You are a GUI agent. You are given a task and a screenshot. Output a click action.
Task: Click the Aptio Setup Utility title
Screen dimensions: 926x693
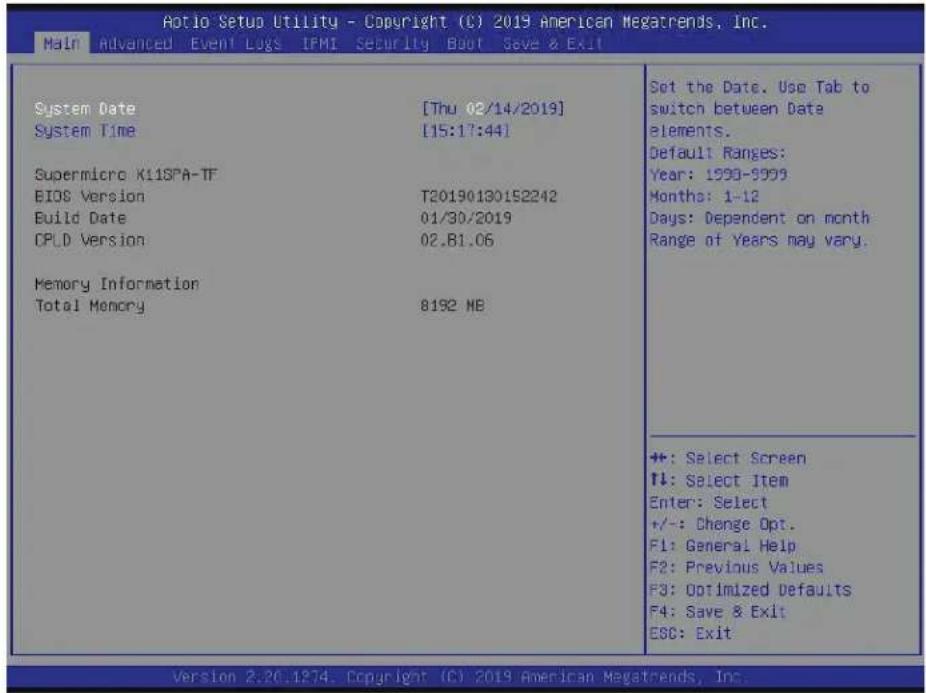pos(465,22)
